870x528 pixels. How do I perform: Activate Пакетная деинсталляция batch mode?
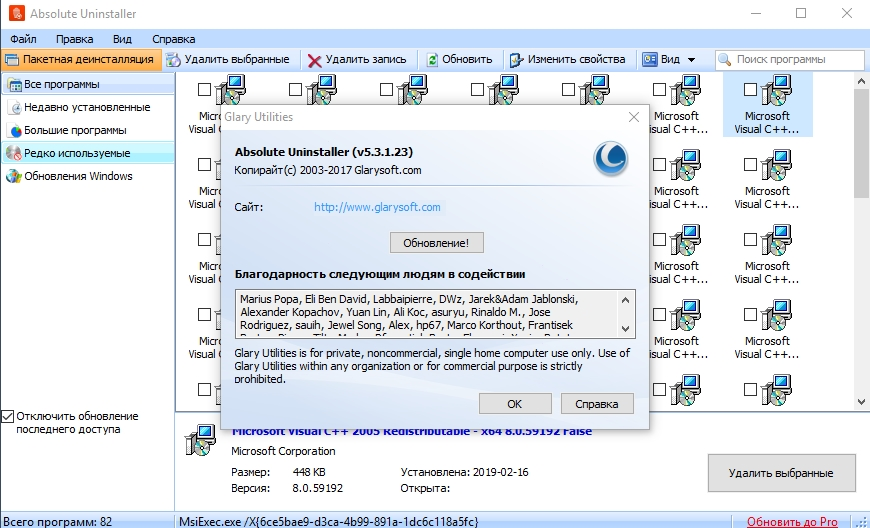coord(81,59)
